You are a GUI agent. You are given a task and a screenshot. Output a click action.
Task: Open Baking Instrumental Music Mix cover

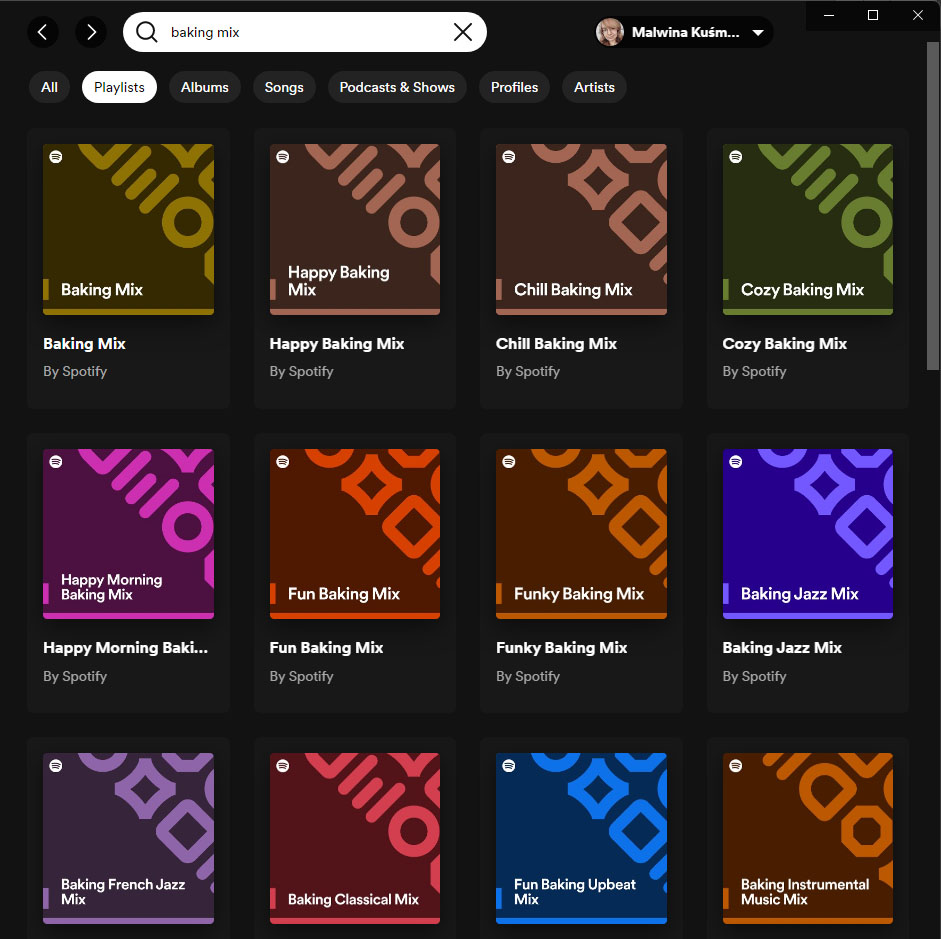point(808,838)
